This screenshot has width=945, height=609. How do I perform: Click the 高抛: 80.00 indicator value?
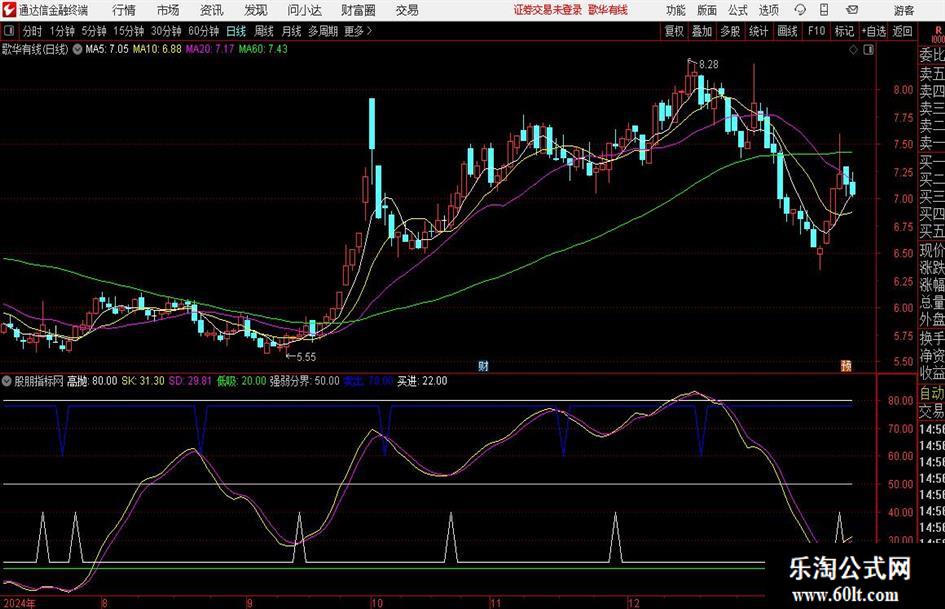tap(92, 381)
